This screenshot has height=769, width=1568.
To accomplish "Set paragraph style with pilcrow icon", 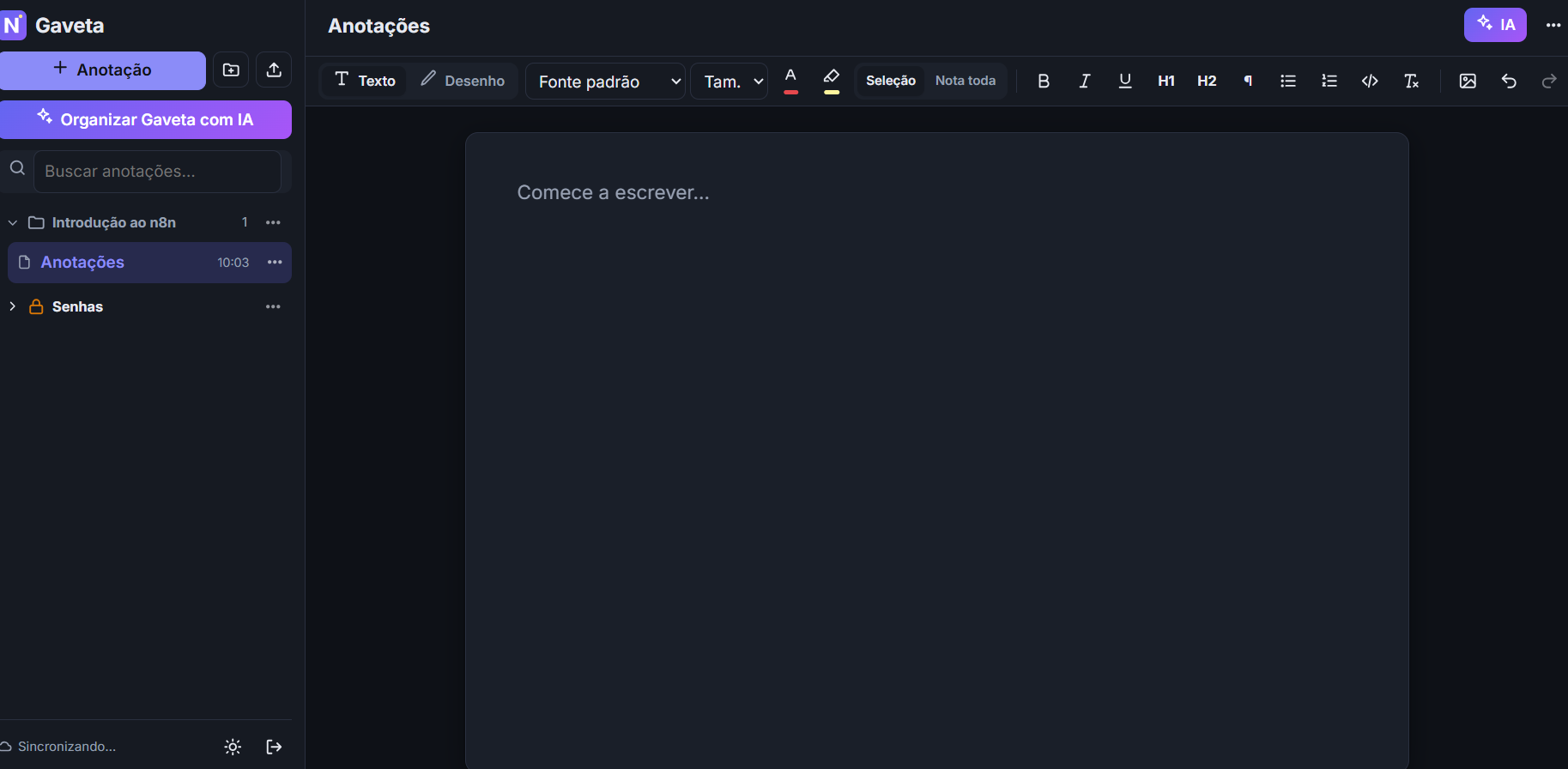I will [x=1248, y=81].
